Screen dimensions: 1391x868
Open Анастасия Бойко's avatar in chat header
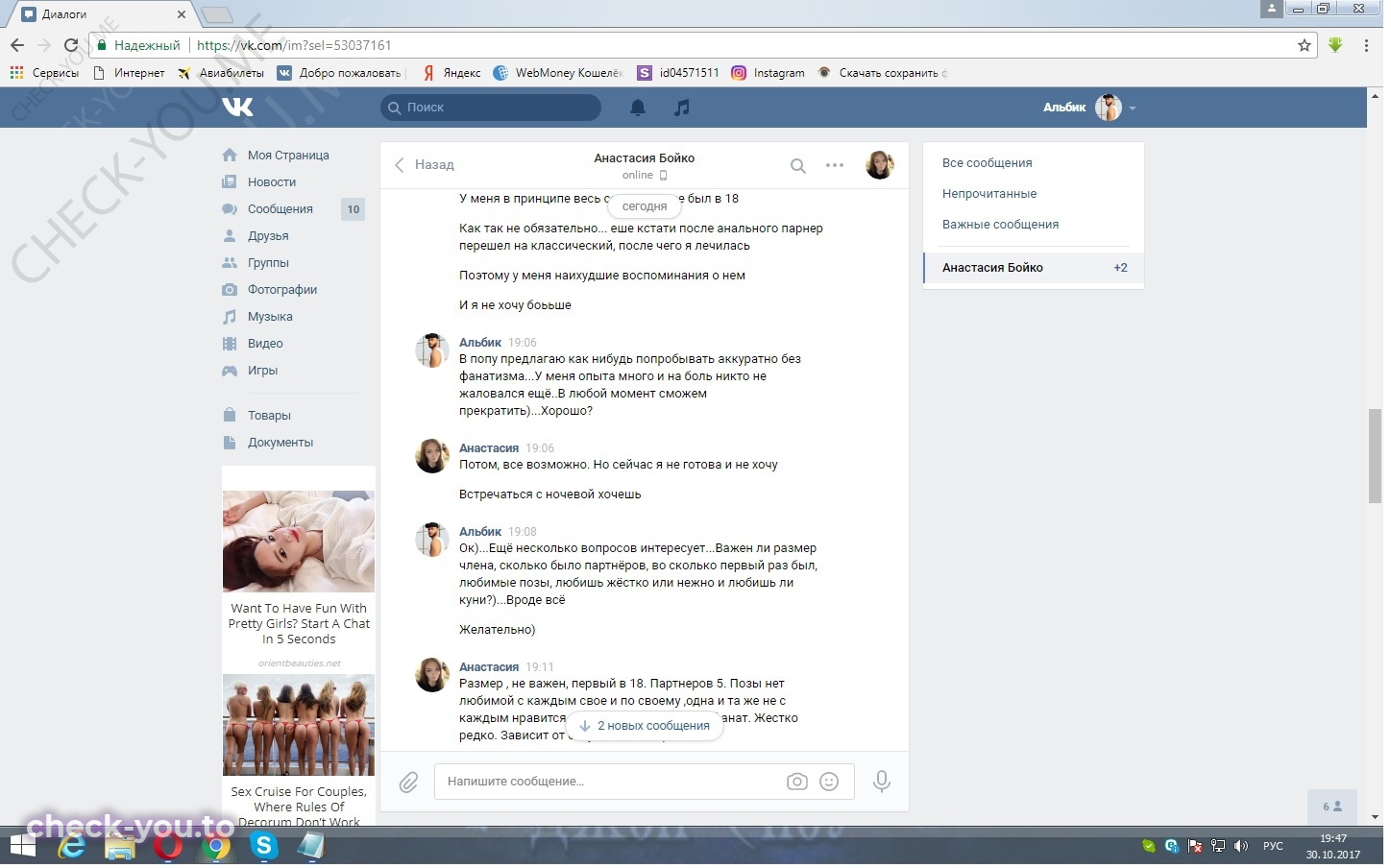tap(880, 165)
